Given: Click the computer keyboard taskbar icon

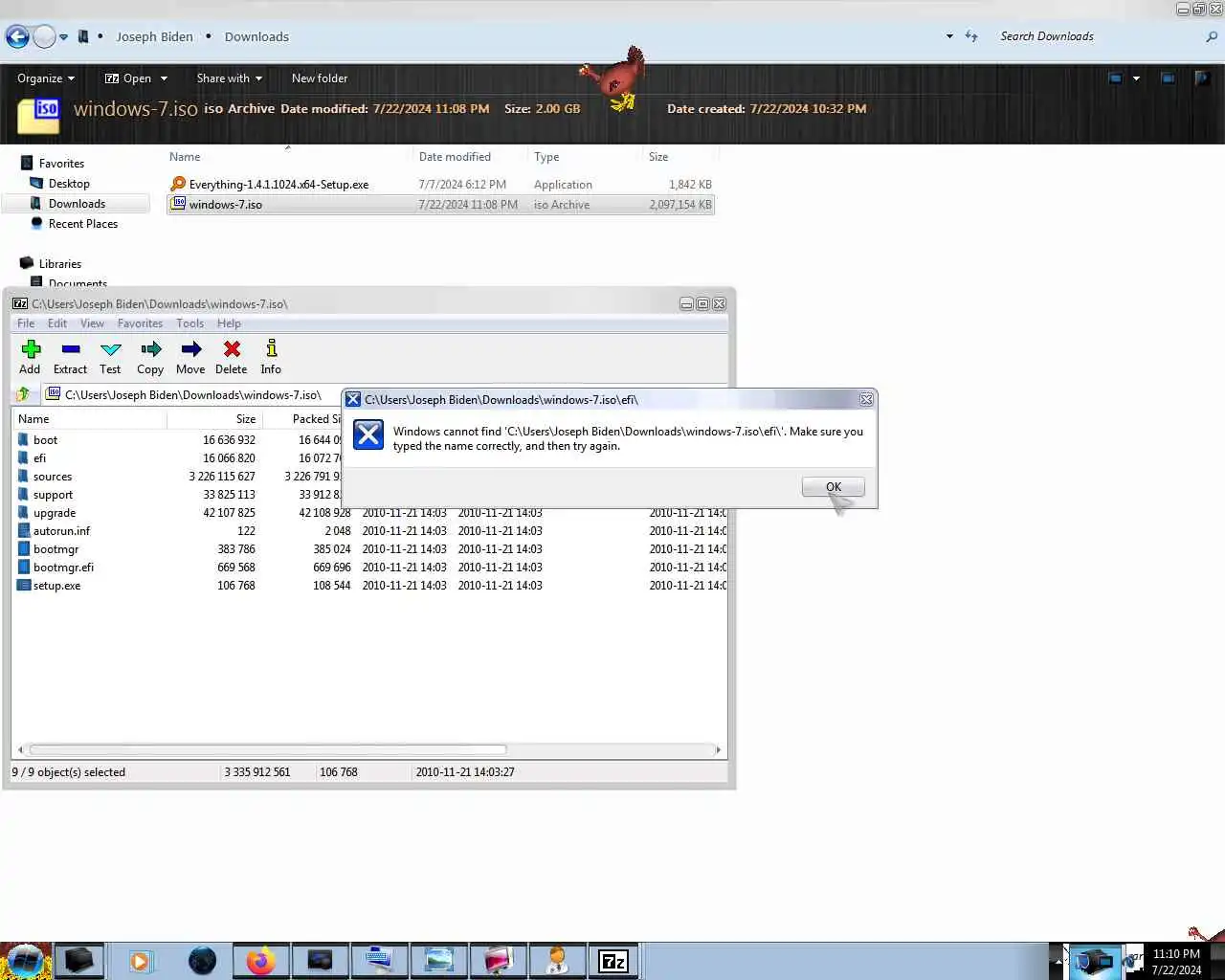Looking at the screenshot, I should (379, 961).
